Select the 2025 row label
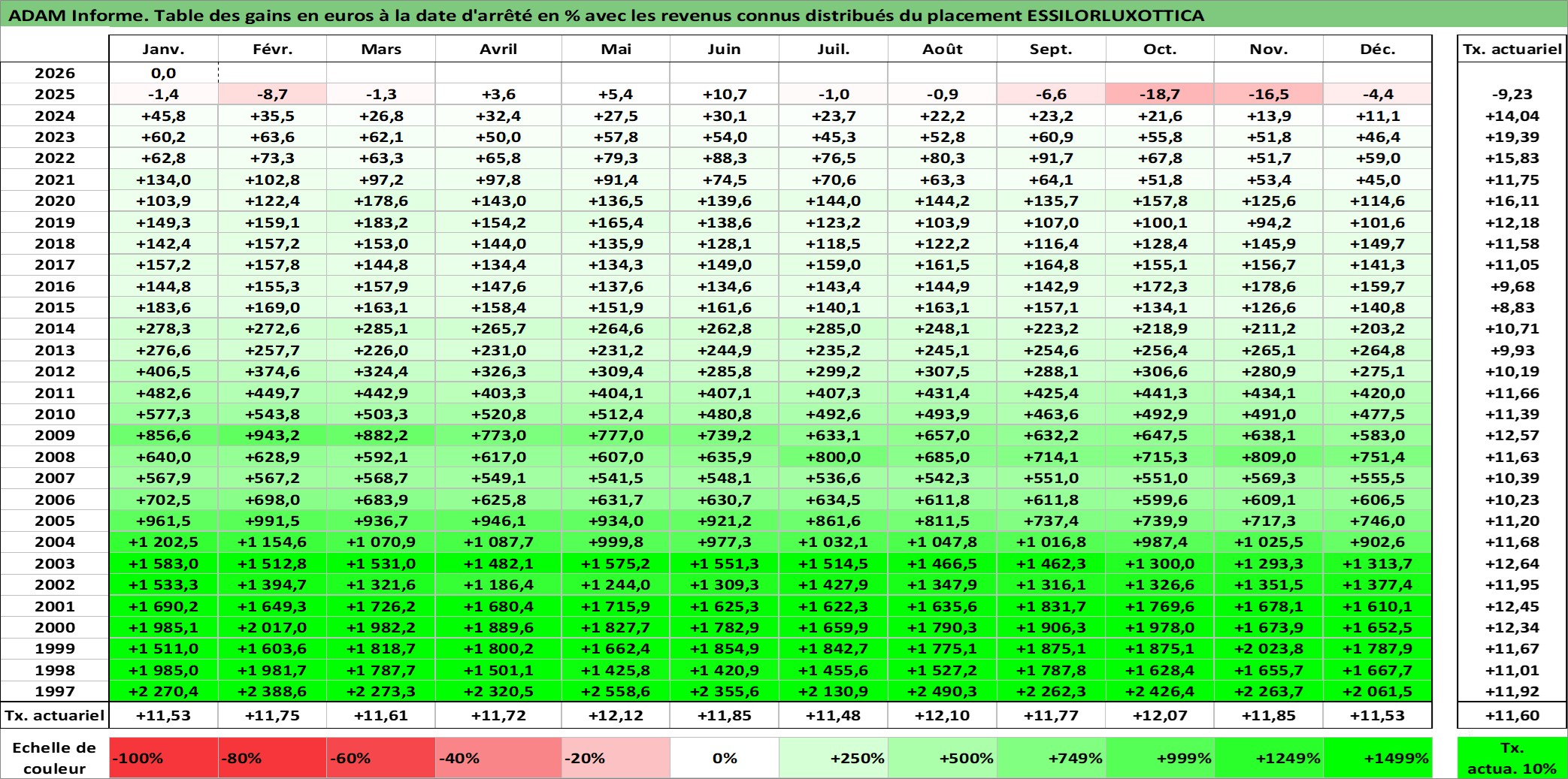This screenshot has height=779, width=1568. [55, 94]
